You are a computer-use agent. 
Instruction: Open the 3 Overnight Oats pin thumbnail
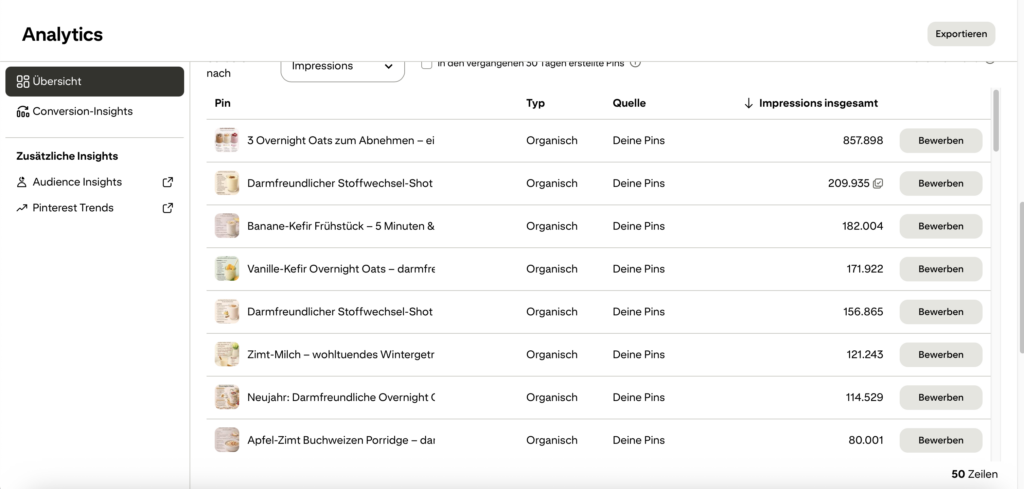(227, 140)
